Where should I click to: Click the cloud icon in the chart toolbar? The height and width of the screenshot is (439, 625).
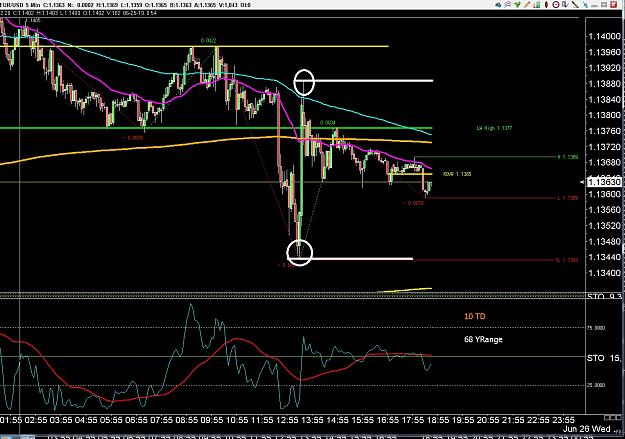(498, 5)
